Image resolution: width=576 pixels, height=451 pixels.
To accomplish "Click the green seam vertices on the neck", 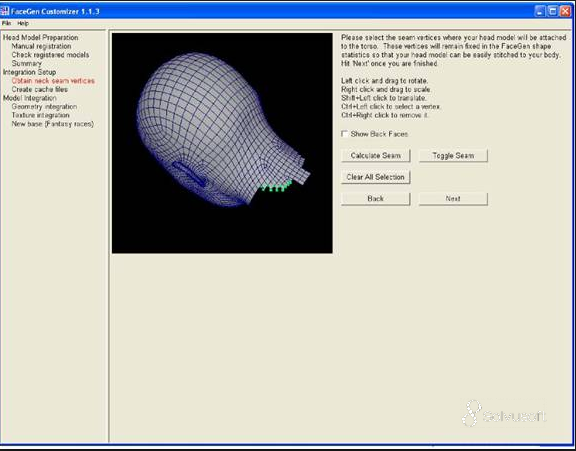I will coord(277,187).
